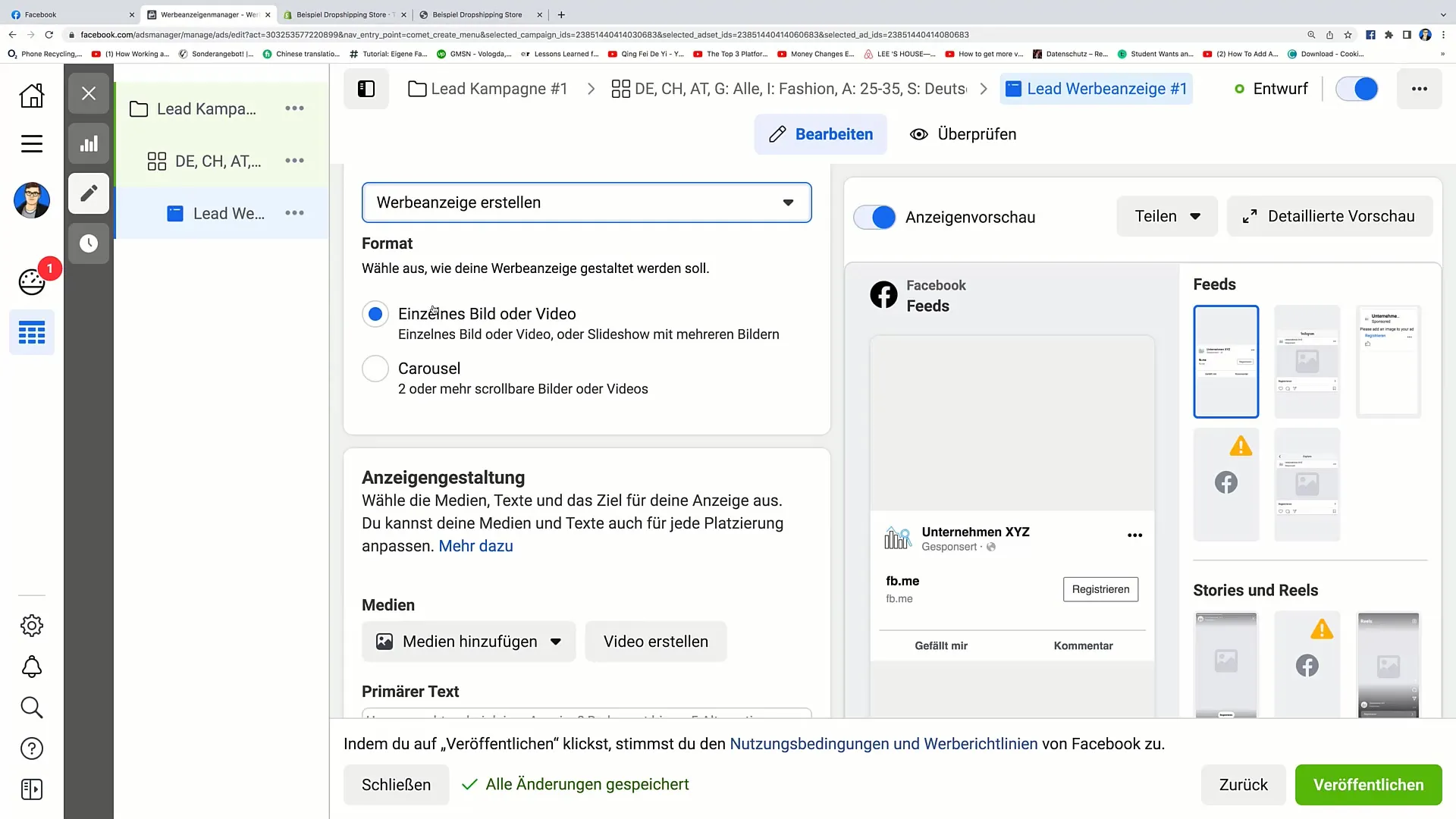Screen dimensions: 1456x819
Task: Open more options for Lead We... ad
Action: pos(294,213)
